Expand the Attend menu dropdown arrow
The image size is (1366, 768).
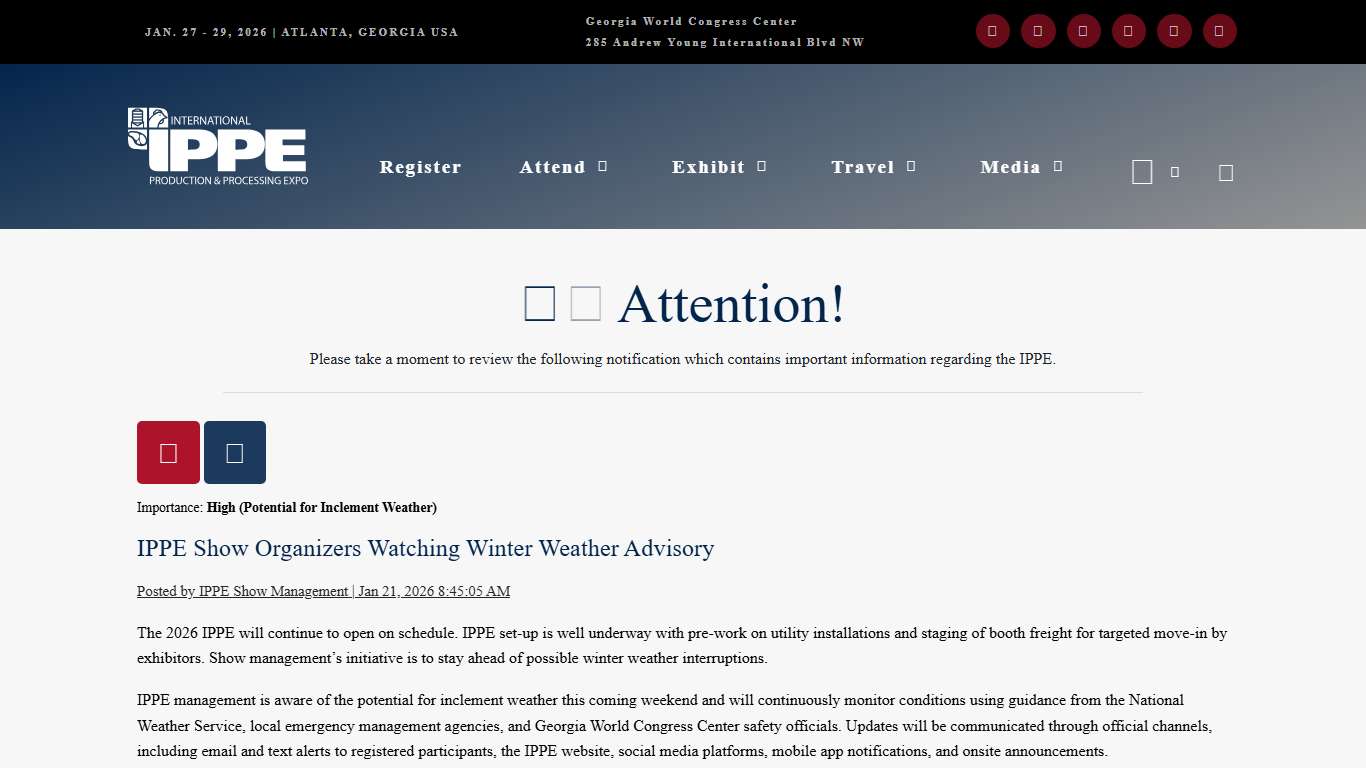[x=603, y=167]
